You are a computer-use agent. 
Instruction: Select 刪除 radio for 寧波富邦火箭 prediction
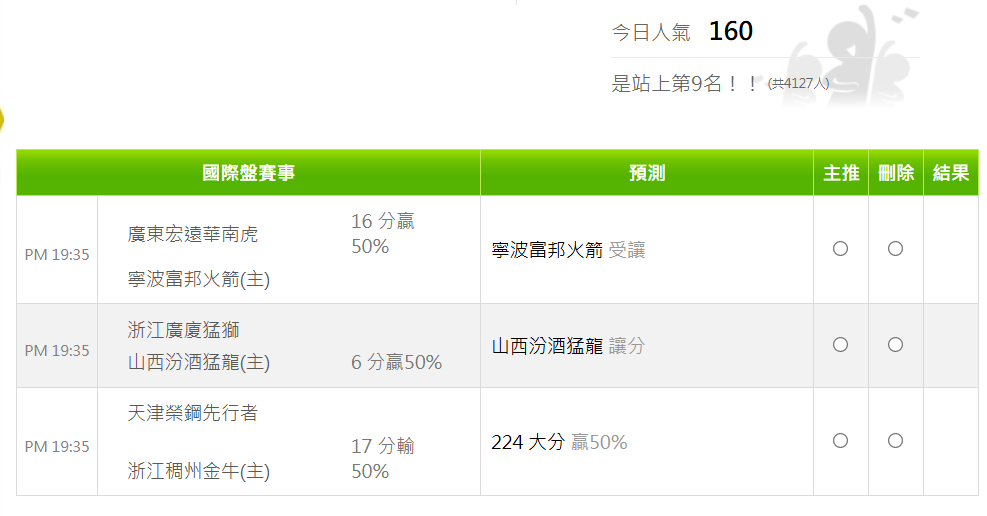(x=895, y=249)
